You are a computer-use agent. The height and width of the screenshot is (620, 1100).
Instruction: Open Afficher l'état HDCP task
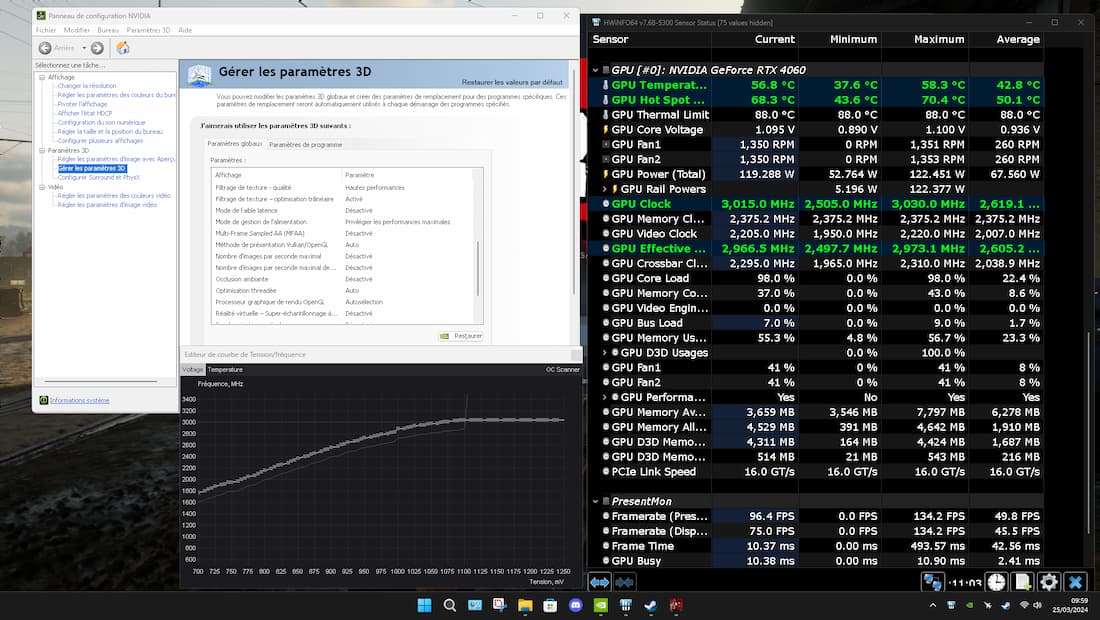[85, 113]
